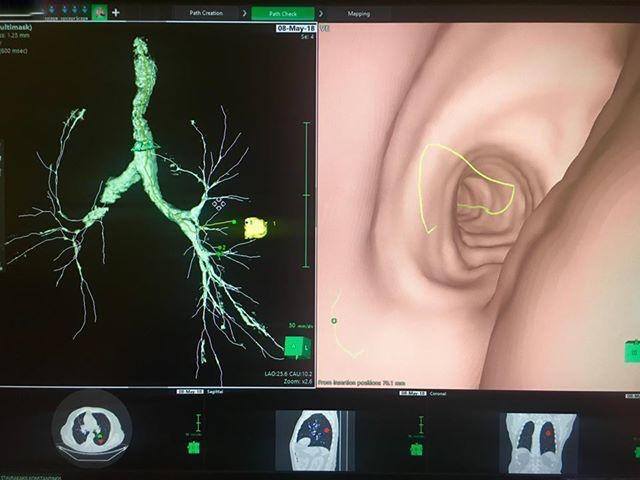This screenshot has height=480, width=640.
Task: Click the green circle marker on yellow path overlay
Action: [334, 321]
